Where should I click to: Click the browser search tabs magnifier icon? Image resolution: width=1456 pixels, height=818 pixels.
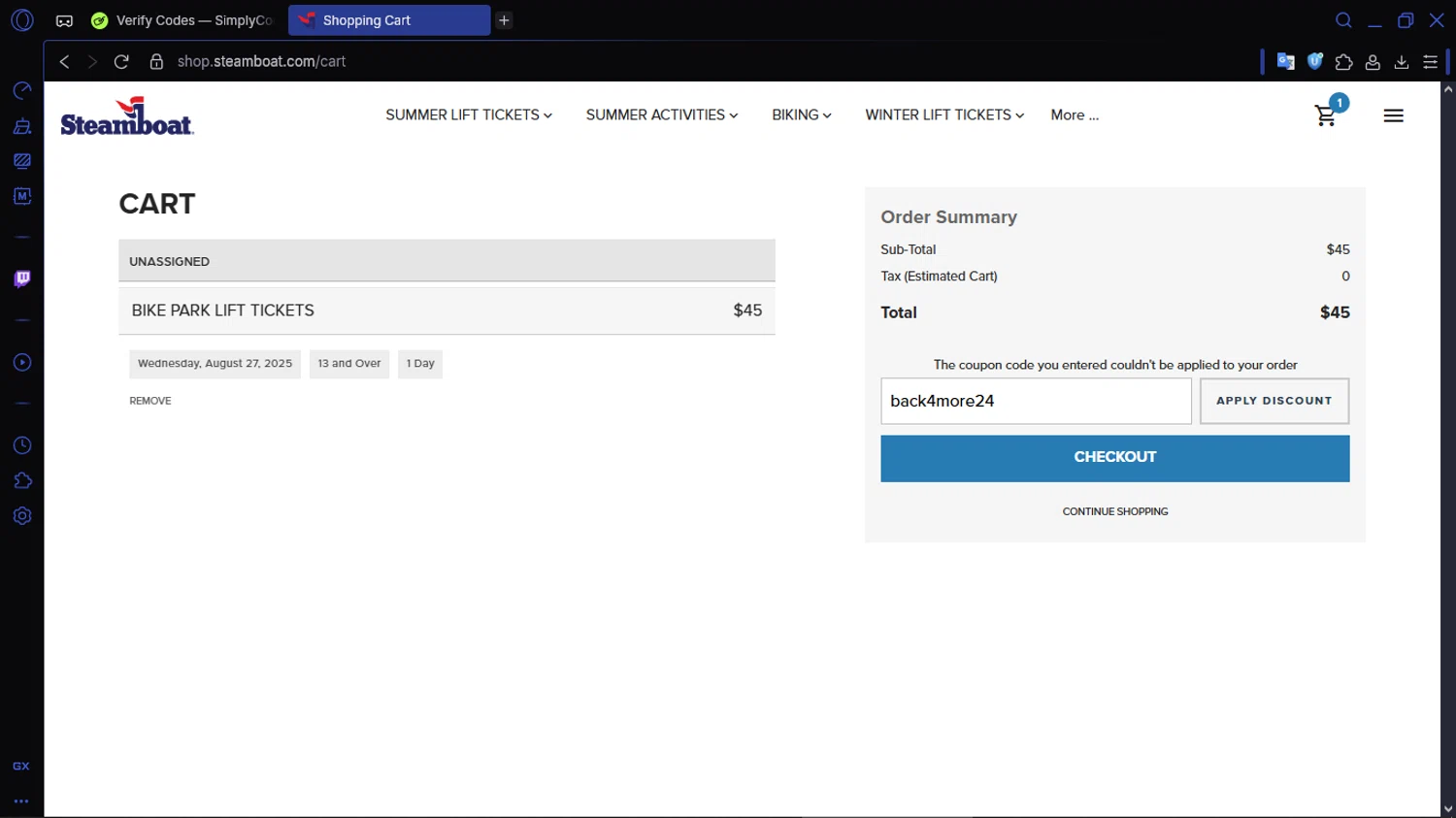pyautogui.click(x=1343, y=20)
